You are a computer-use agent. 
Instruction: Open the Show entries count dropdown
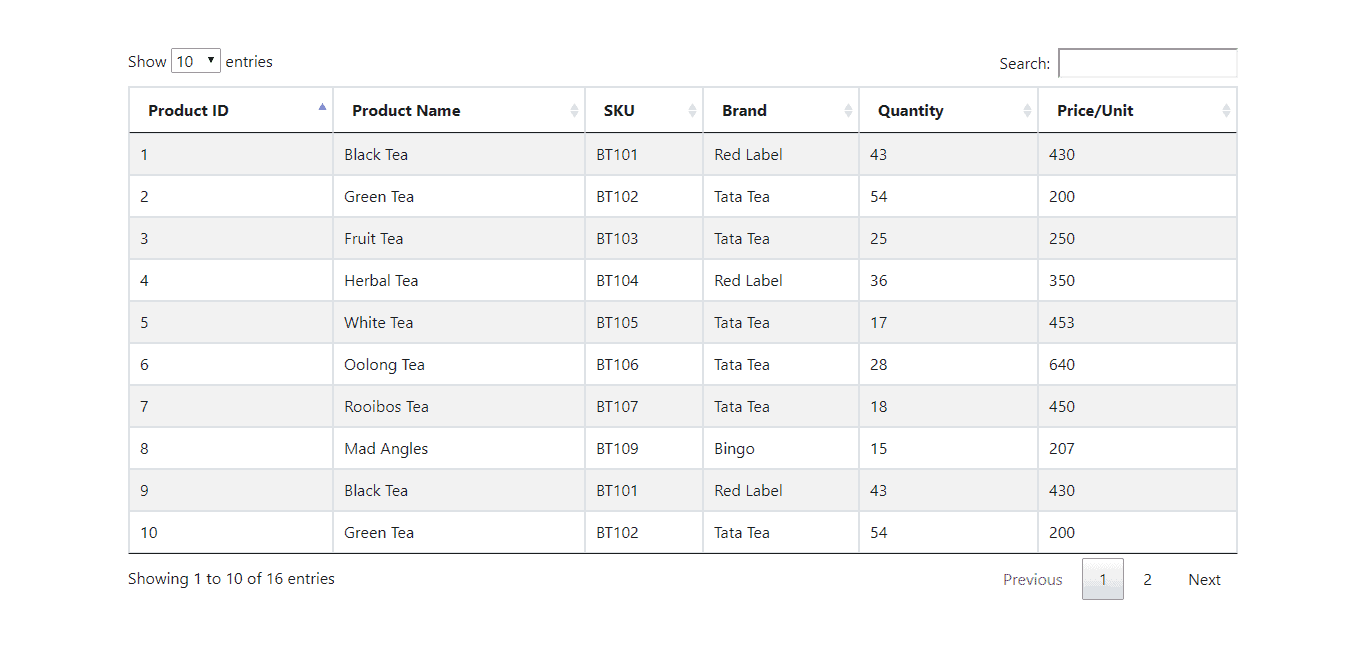196,61
